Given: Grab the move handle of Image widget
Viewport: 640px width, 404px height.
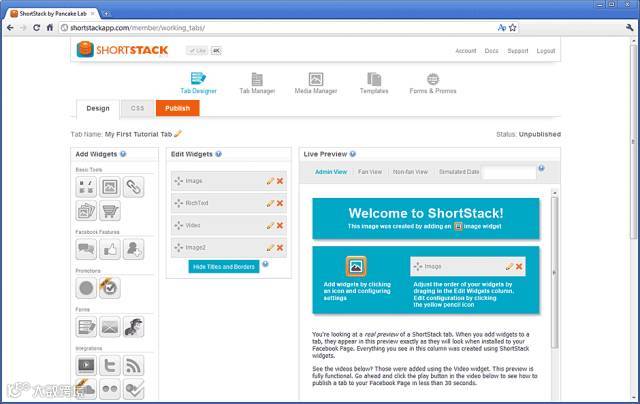Looking at the screenshot, I should tap(178, 181).
